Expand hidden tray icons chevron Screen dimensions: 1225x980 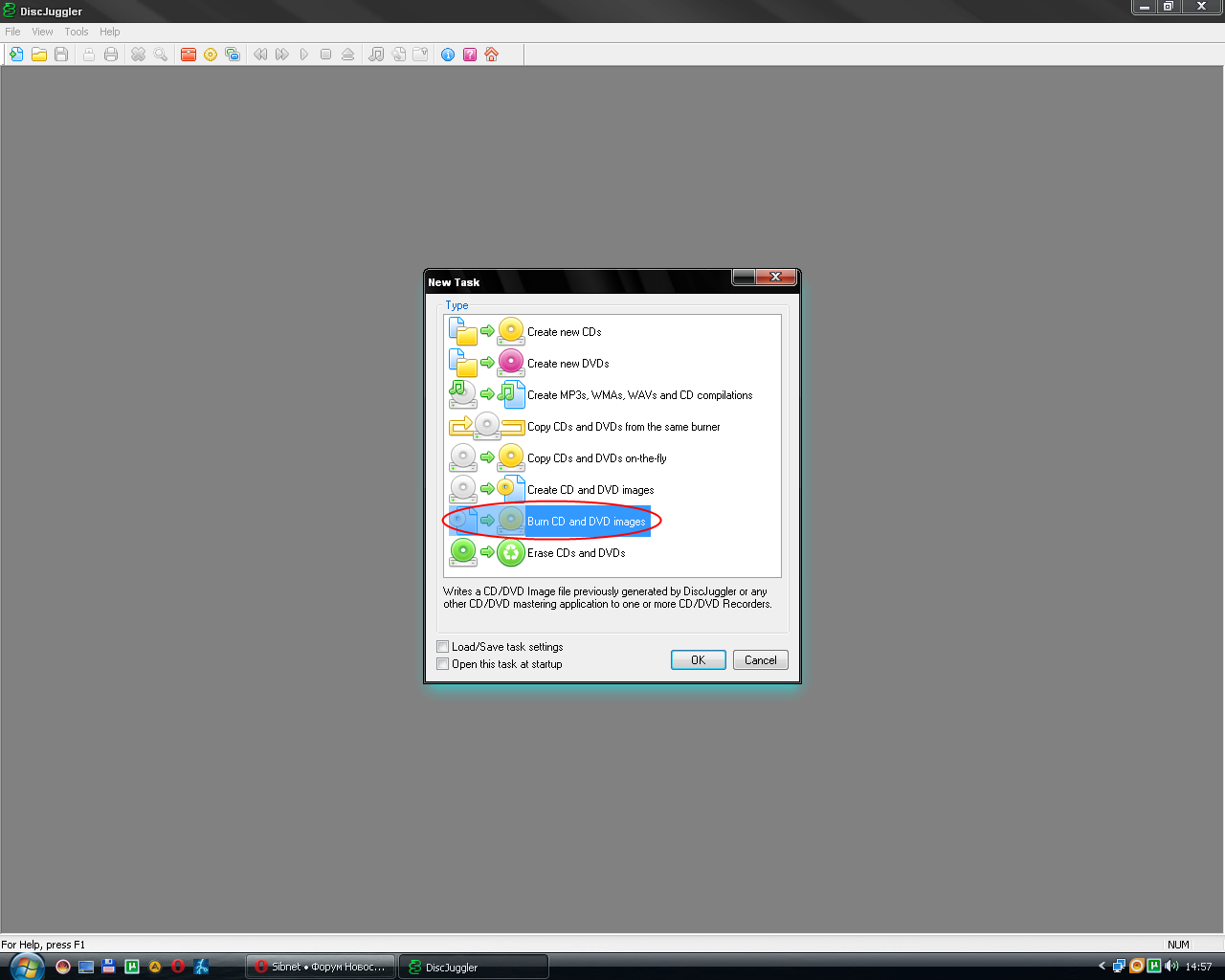[1102, 966]
